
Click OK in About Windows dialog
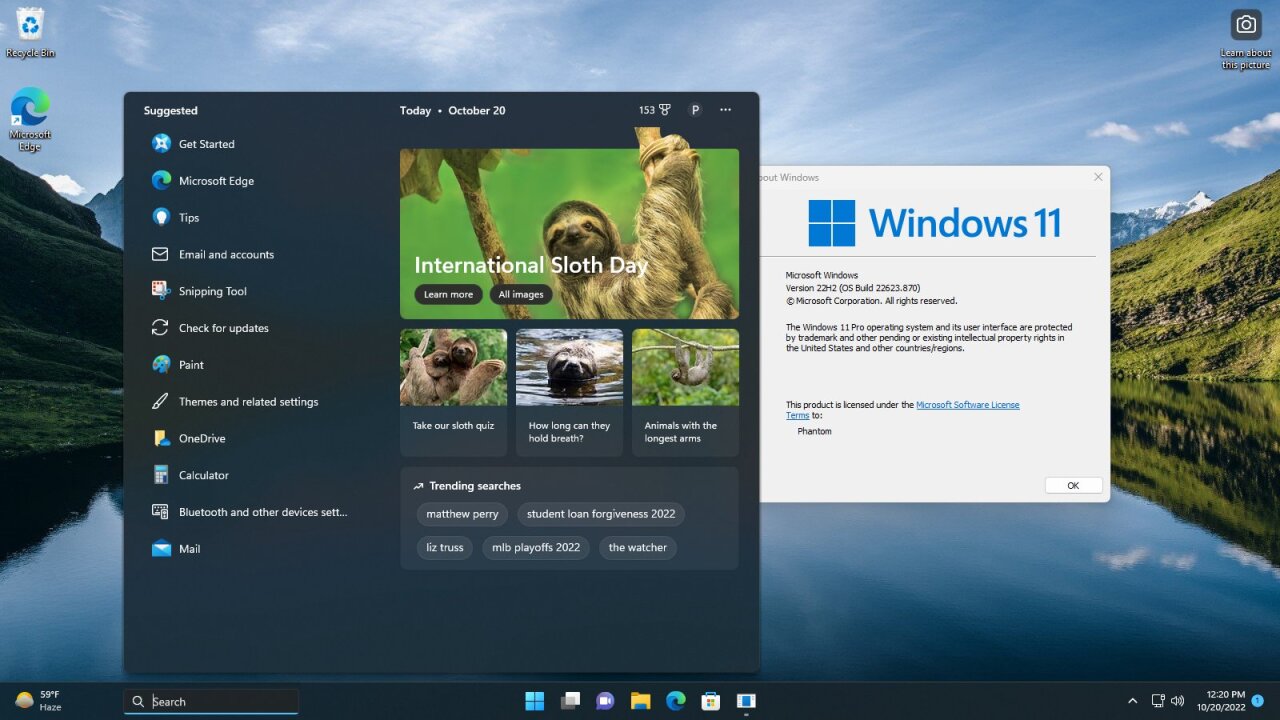coord(1073,485)
